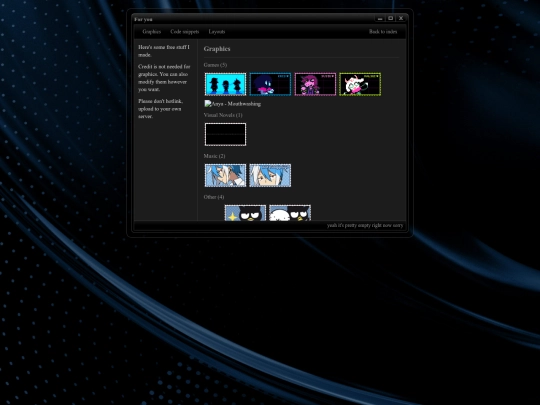Click the 'Please don't hotlink' paragraph

pyautogui.click(x=160, y=109)
